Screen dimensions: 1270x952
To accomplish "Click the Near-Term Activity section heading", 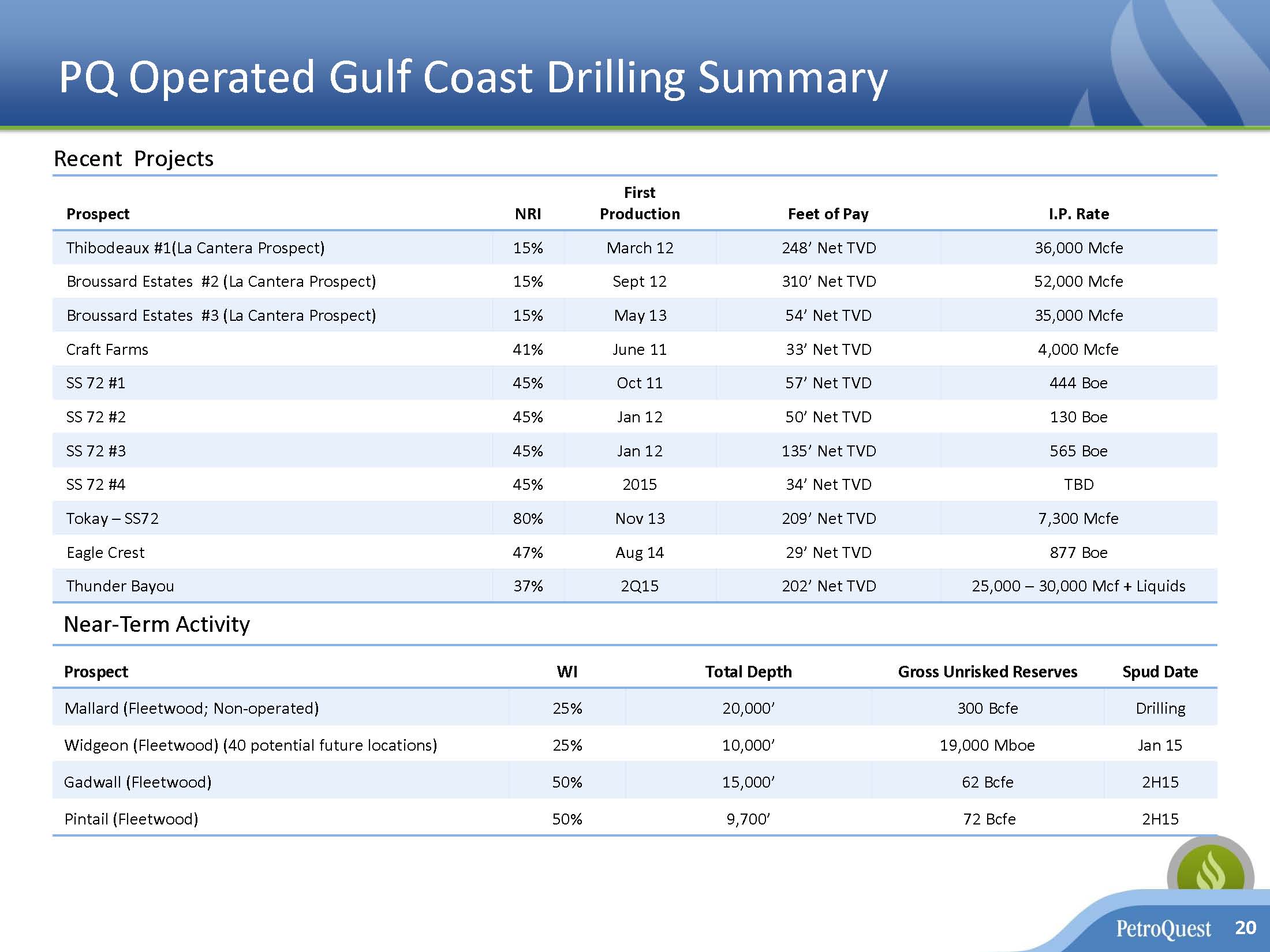I will tap(156, 624).
